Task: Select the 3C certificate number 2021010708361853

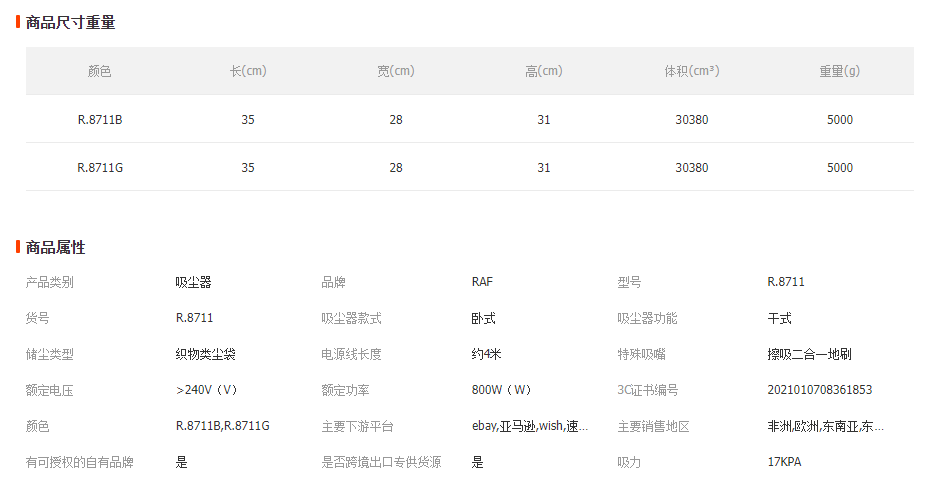Action: (x=820, y=390)
